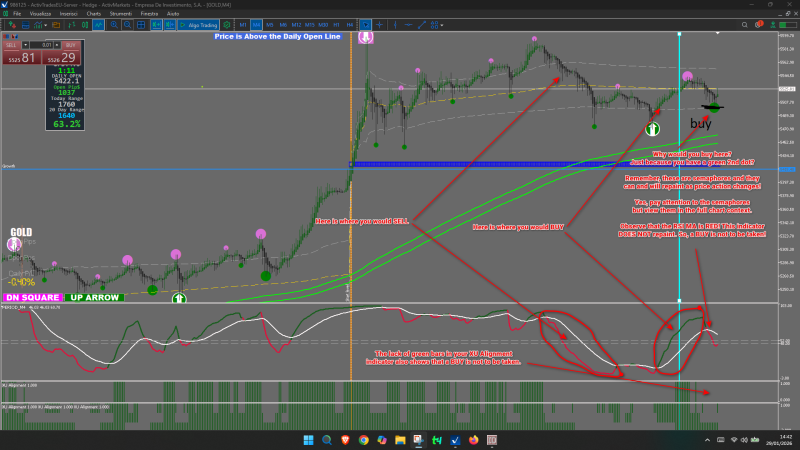800x450 pixels.
Task: Switch to the M1 timeframe
Action: point(243,25)
